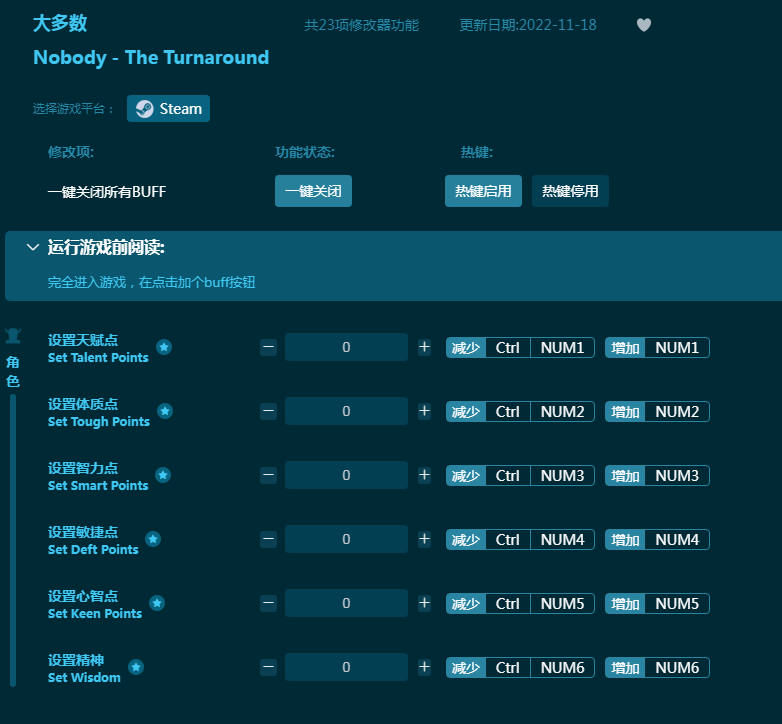782x724 pixels.
Task: Click the 设置智力点 label
Action: tap(83, 468)
